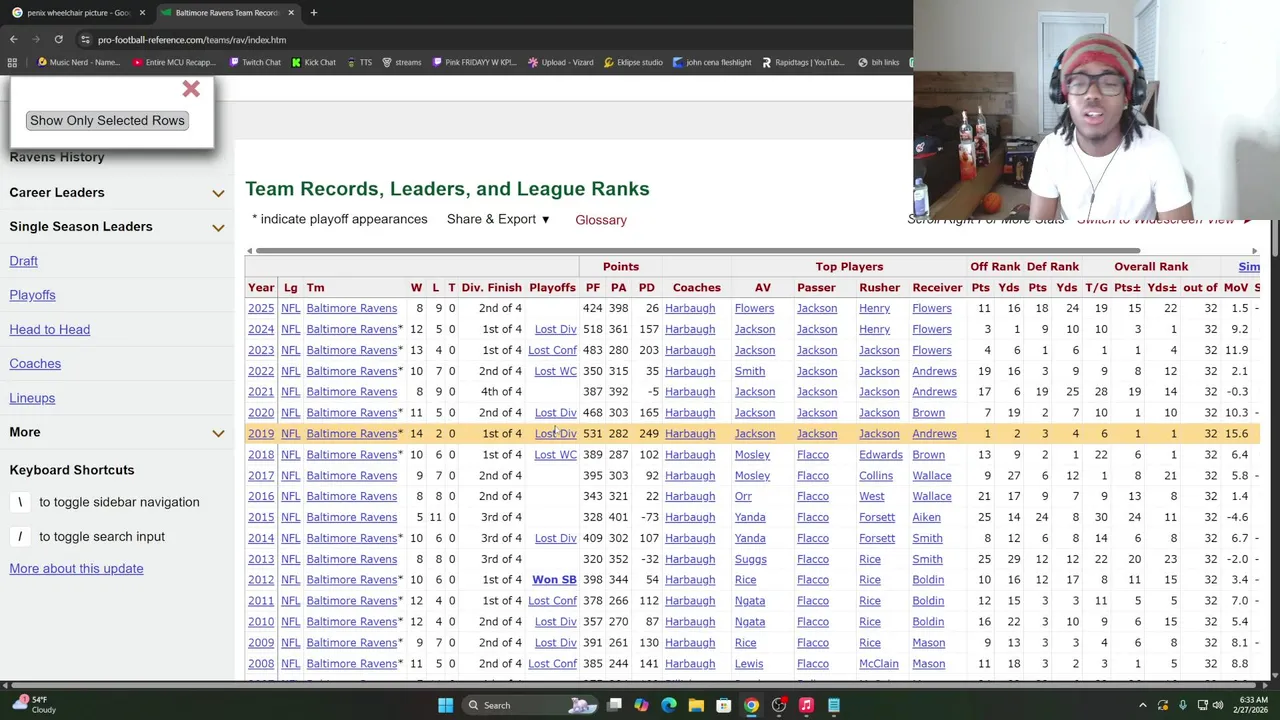Open a new browser tab
Screen dimensions: 1280x720
pyautogui.click(x=313, y=13)
